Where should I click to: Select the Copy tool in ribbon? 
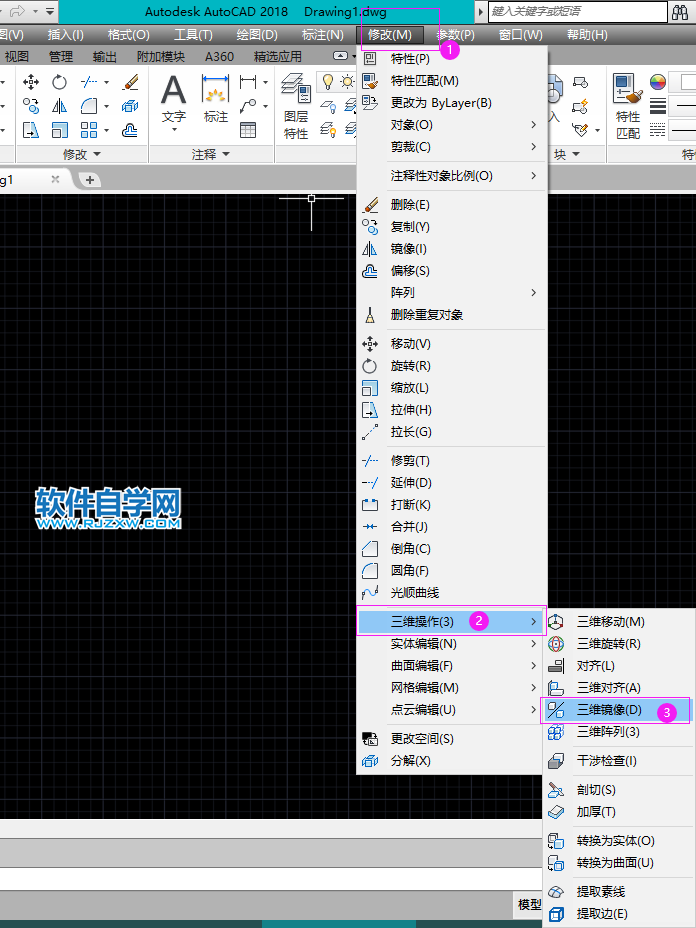point(31,106)
